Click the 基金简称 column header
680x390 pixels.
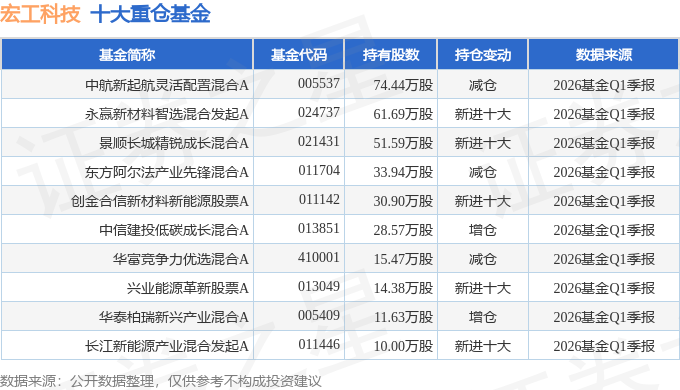[x=127, y=55]
